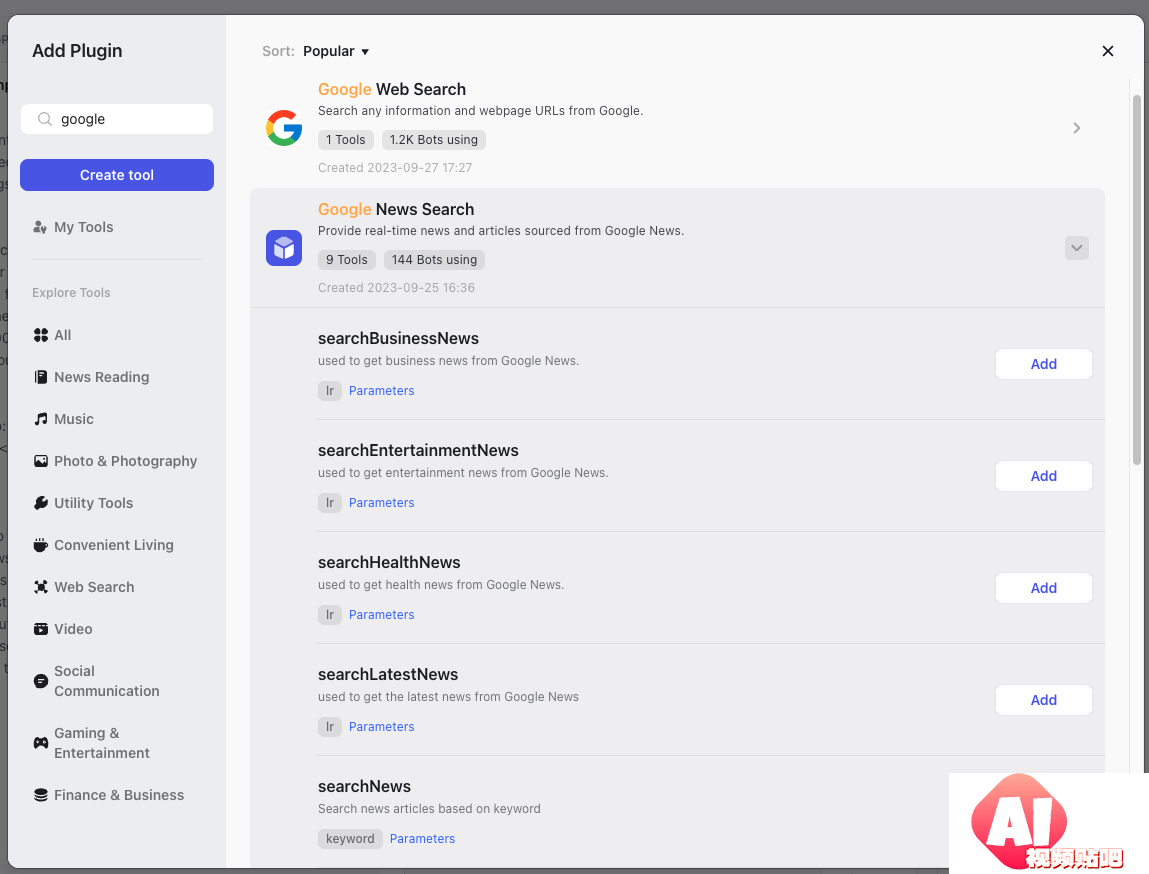Screen dimensions: 1149x874
Task: Add the searchBusinessNews tool
Action: (x=1043, y=364)
